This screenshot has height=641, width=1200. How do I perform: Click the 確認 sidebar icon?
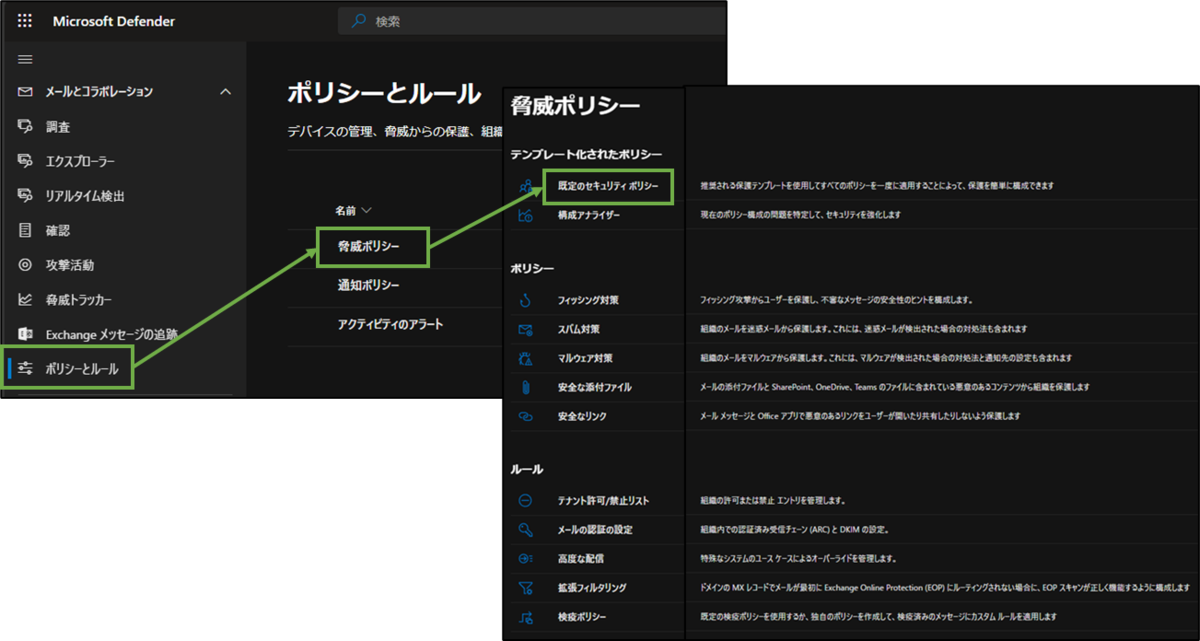[25, 230]
